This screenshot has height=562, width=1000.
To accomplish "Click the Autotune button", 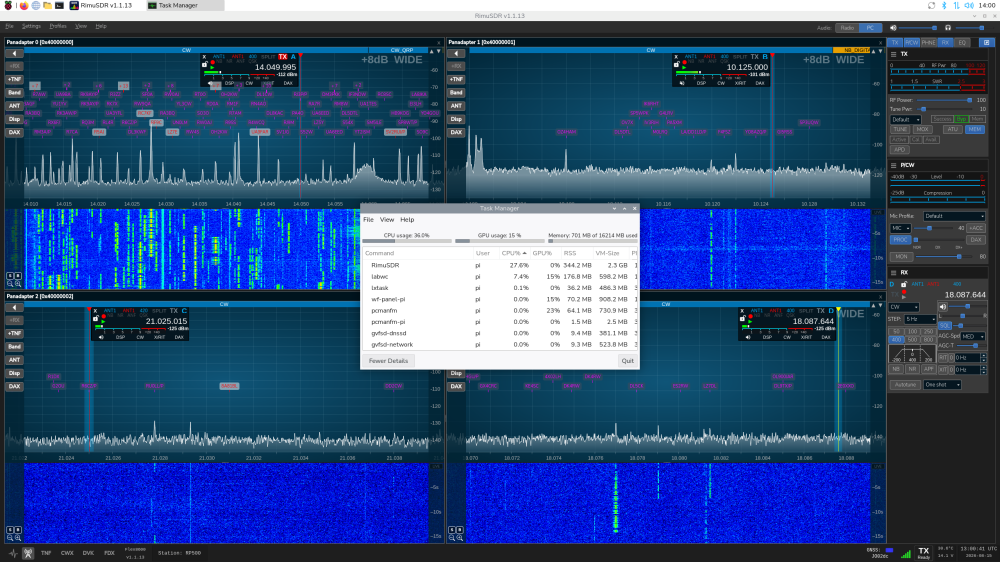I will [905, 385].
